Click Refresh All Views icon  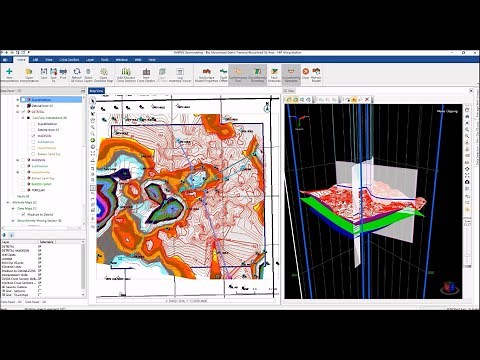pos(77,71)
